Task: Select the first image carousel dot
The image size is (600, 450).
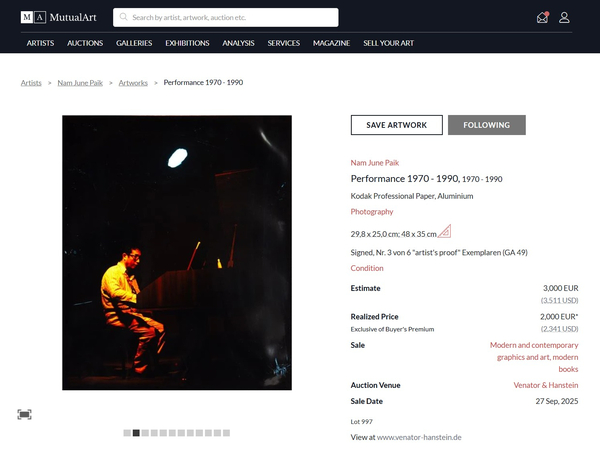Action: (127, 433)
